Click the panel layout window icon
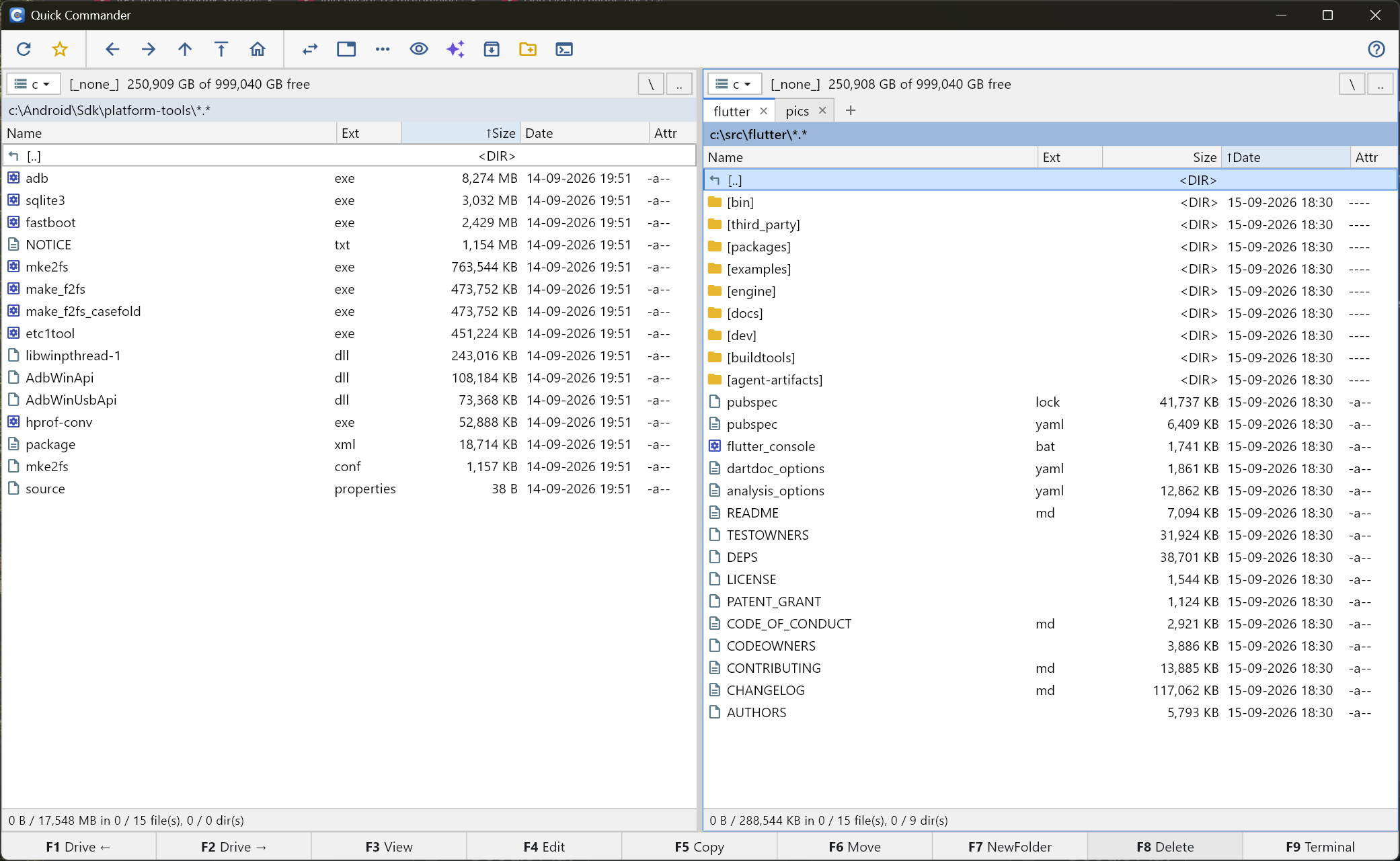 (346, 49)
